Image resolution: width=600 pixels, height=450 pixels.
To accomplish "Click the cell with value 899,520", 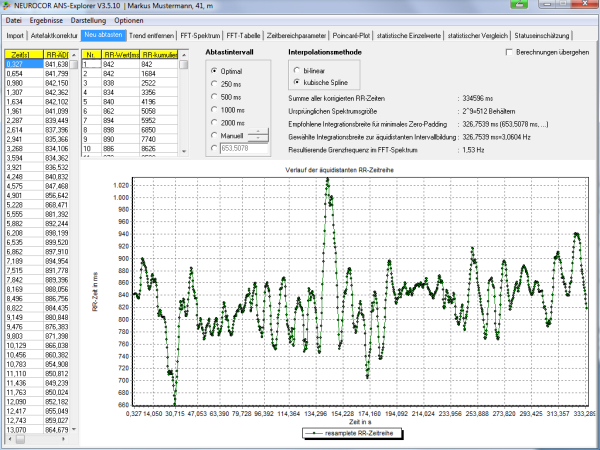I will pos(56,242).
